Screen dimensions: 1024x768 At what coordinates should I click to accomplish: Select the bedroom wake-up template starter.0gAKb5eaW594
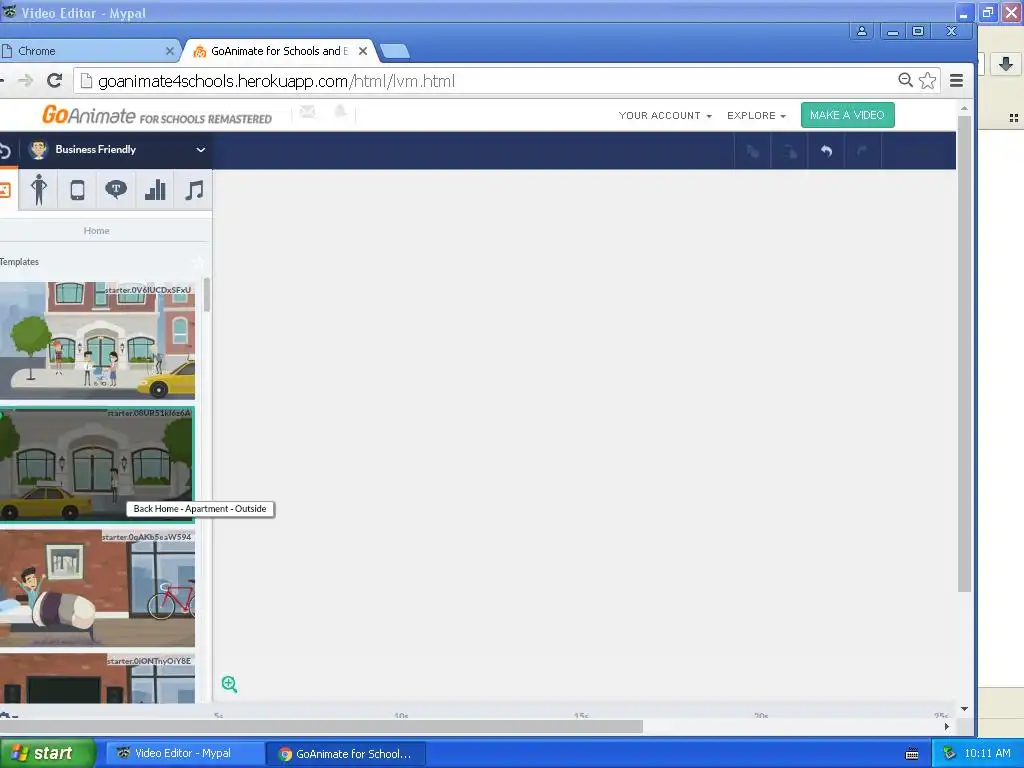[97, 588]
